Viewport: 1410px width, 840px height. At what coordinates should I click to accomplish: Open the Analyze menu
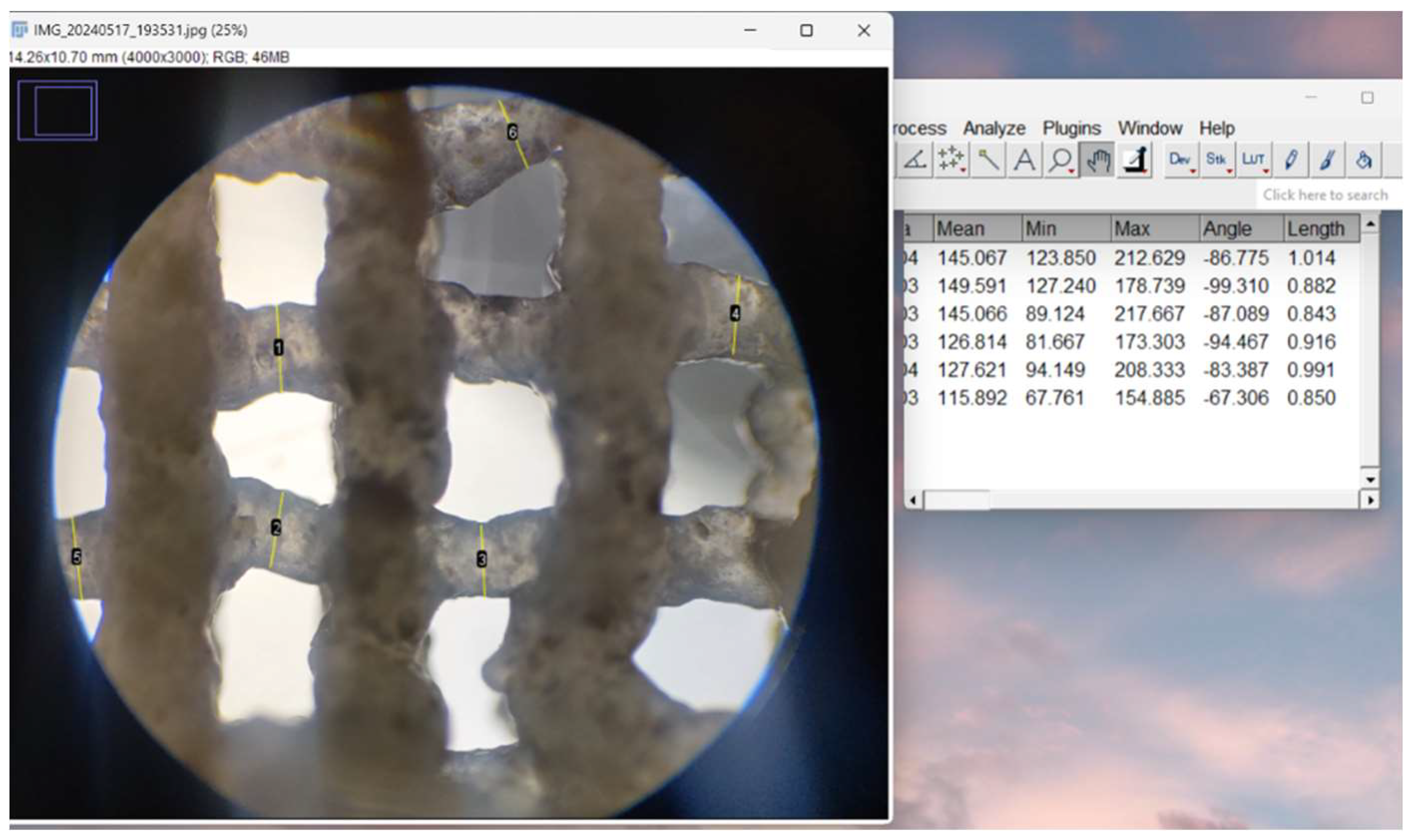[x=994, y=129]
